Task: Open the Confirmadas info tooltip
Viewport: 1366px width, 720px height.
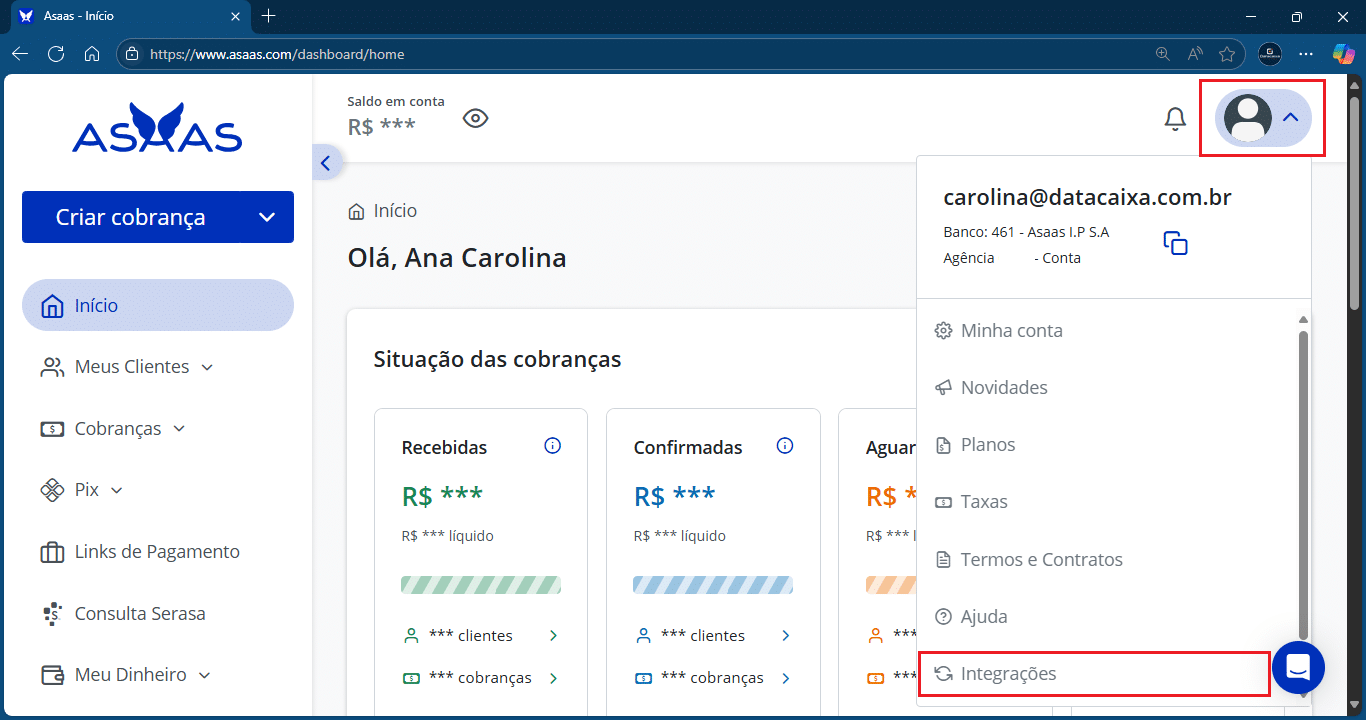Action: 785,446
